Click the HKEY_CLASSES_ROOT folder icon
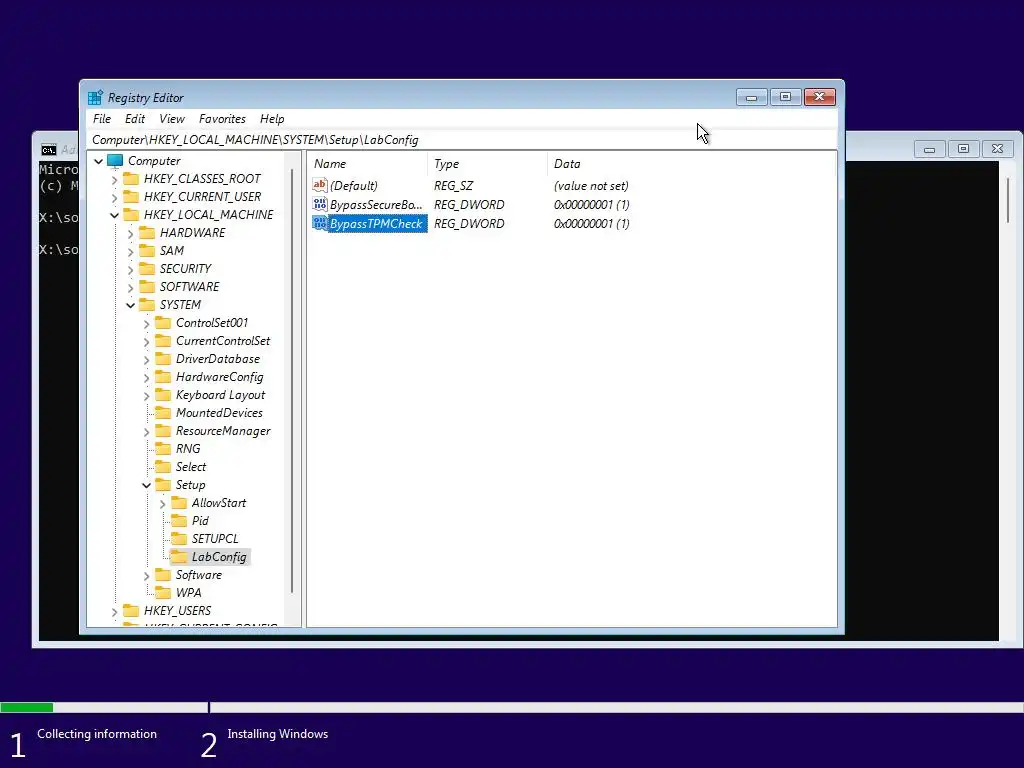Image resolution: width=1024 pixels, height=768 pixels. click(x=131, y=178)
